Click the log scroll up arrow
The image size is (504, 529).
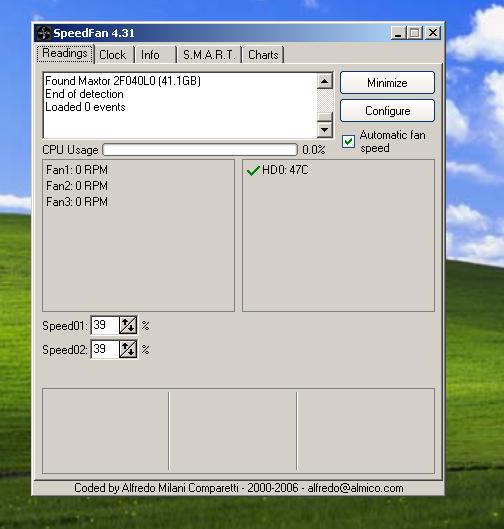(325, 81)
